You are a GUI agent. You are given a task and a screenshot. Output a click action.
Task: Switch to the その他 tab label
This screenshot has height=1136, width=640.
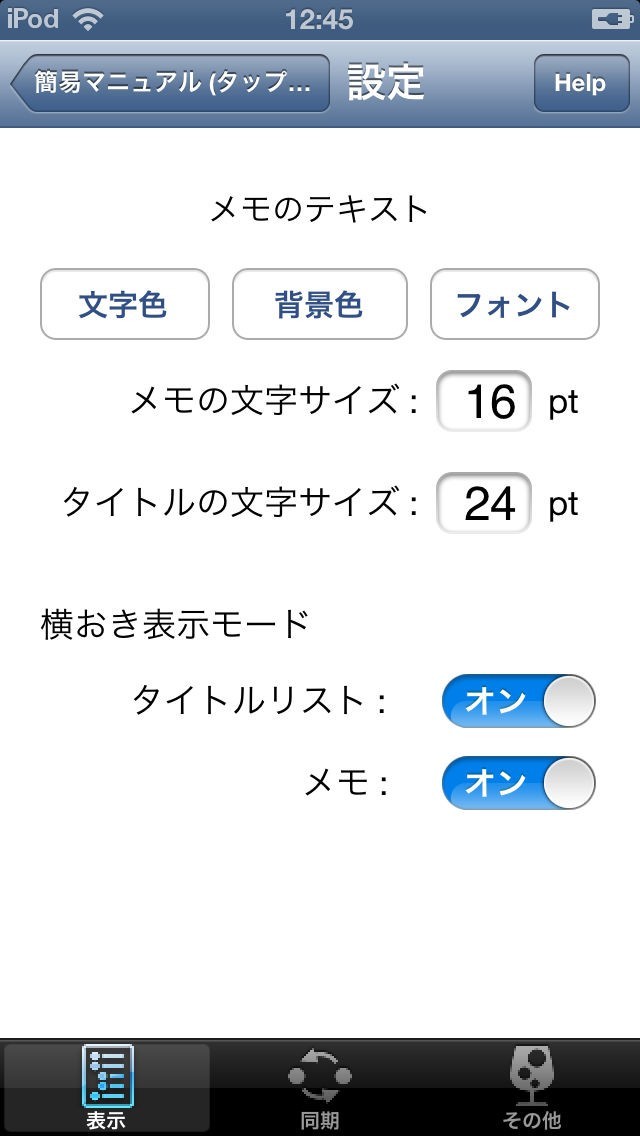click(x=531, y=1121)
